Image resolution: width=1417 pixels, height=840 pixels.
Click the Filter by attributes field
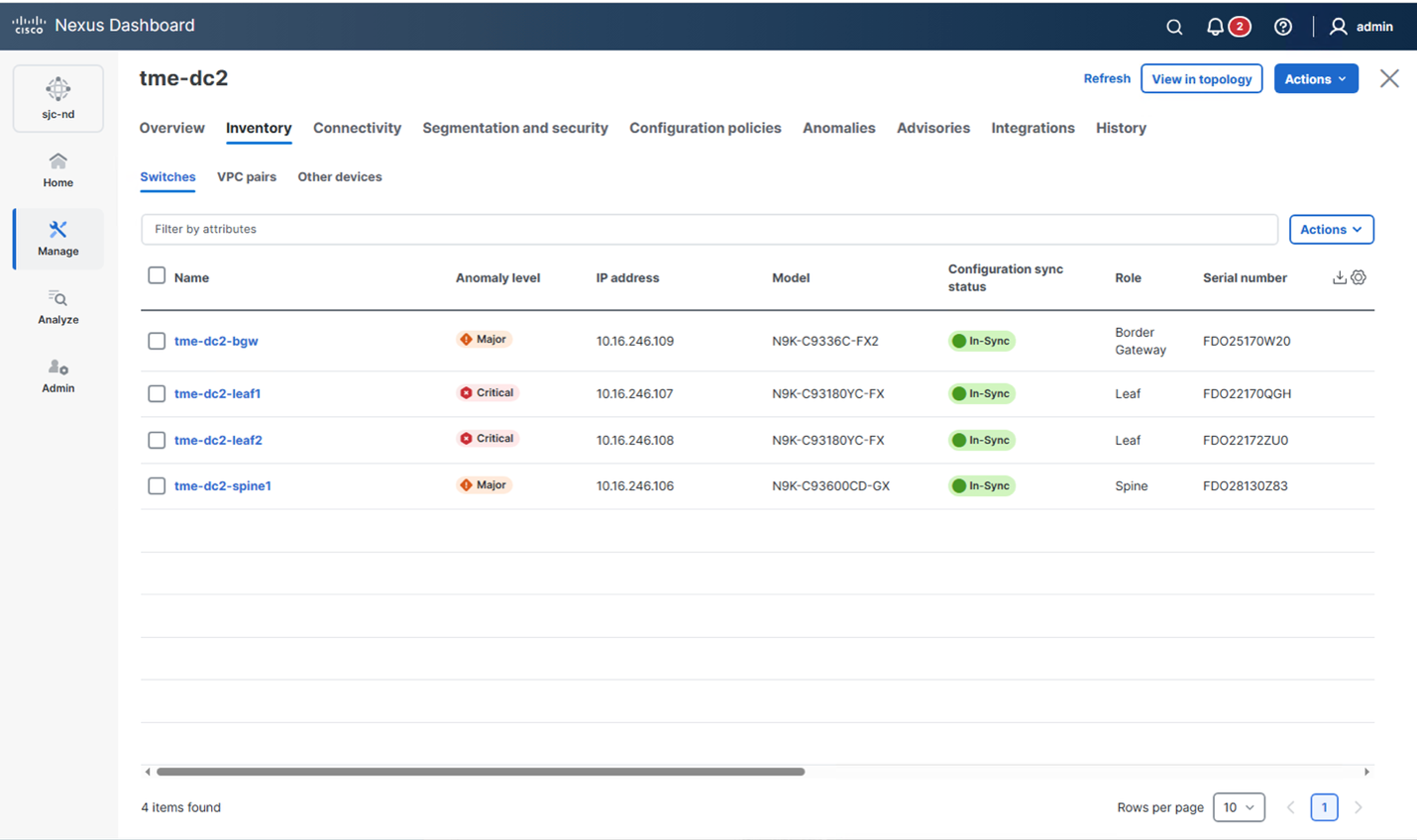point(709,229)
